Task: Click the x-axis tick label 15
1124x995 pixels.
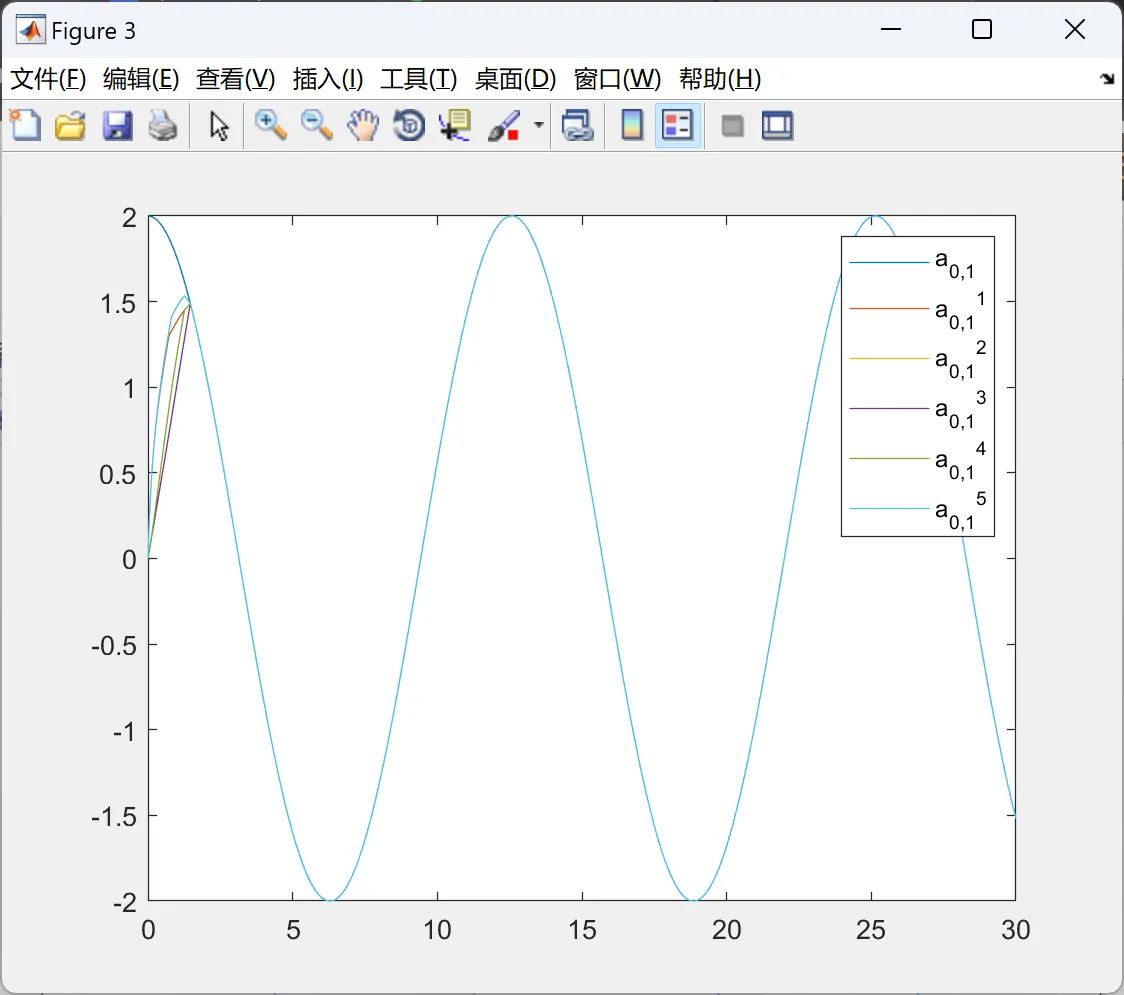Action: click(582, 930)
